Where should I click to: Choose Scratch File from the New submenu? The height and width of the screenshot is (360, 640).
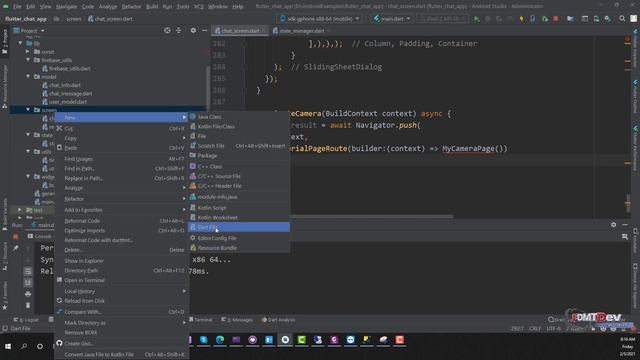point(239,146)
